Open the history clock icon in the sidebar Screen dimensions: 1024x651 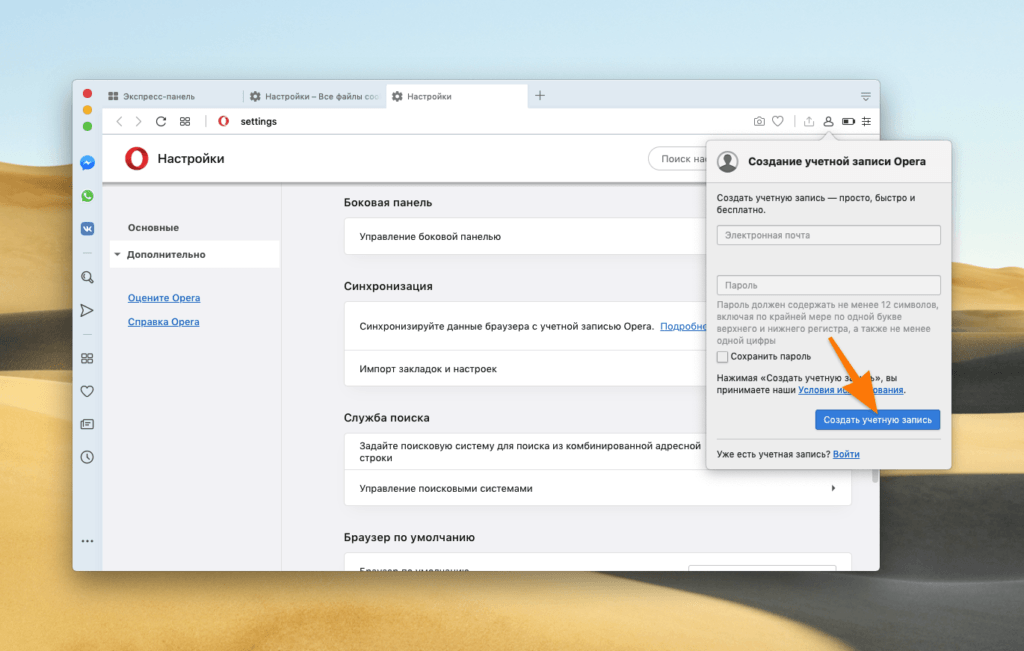[x=87, y=457]
